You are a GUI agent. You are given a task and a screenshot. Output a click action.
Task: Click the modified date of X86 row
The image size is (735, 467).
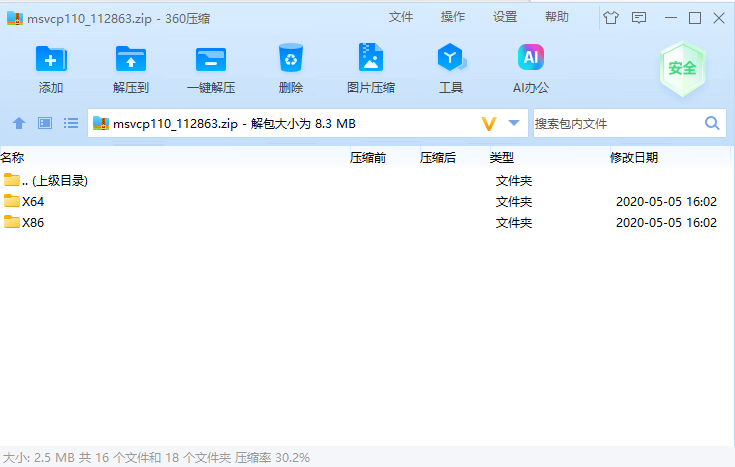[x=667, y=222]
